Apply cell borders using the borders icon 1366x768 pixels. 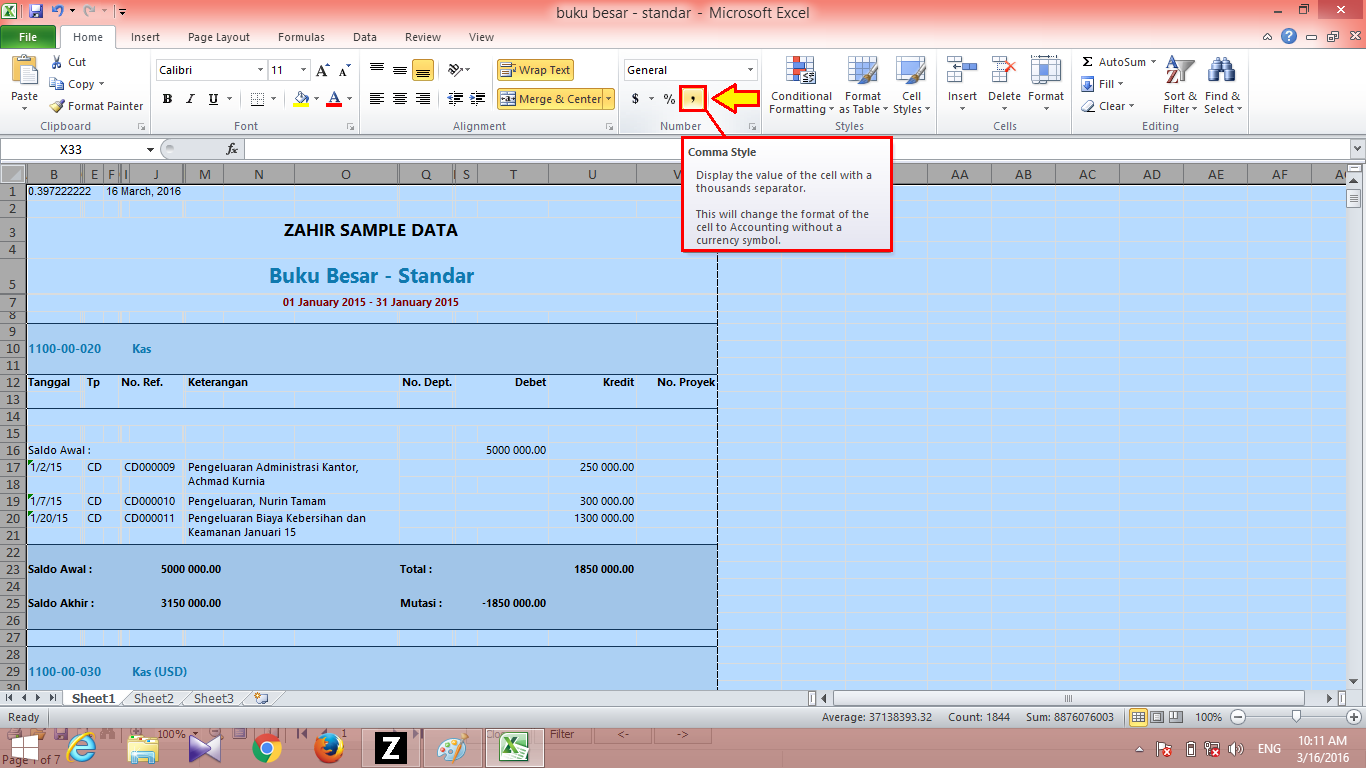(257, 99)
